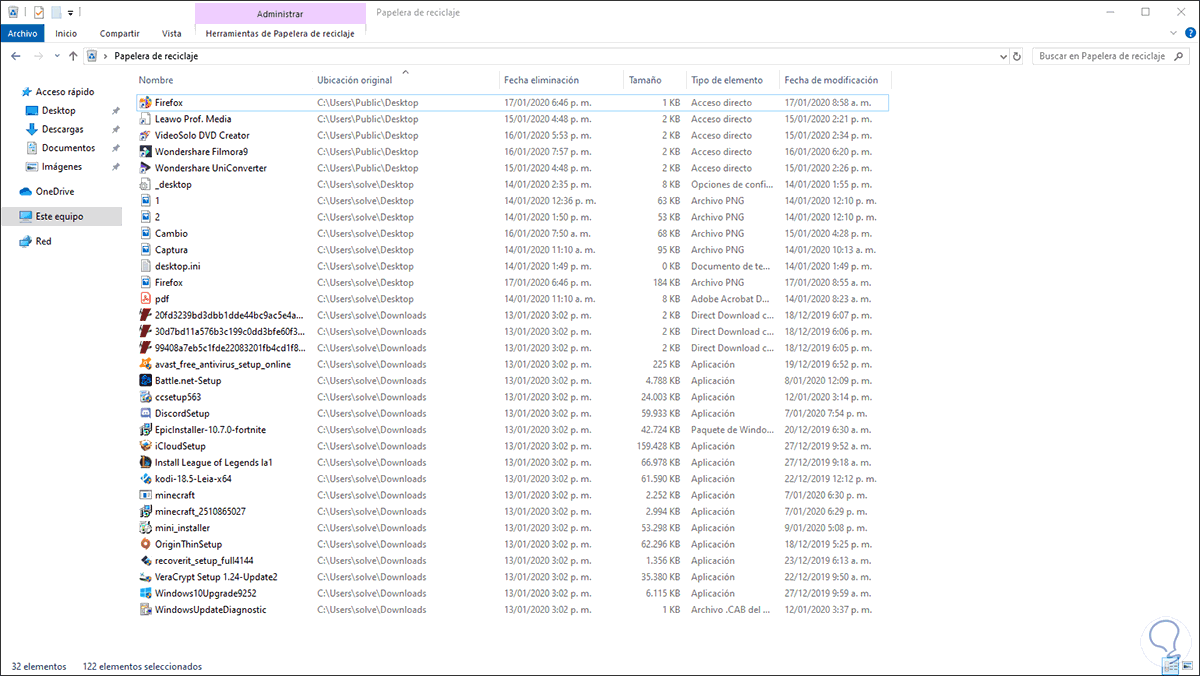Select the desktop.ini file row

tap(512, 266)
